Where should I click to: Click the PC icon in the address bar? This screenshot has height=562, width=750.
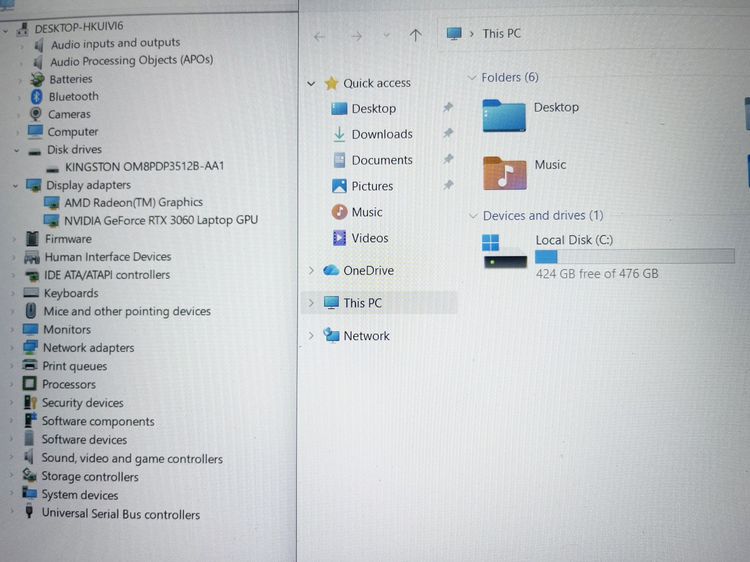(454, 33)
